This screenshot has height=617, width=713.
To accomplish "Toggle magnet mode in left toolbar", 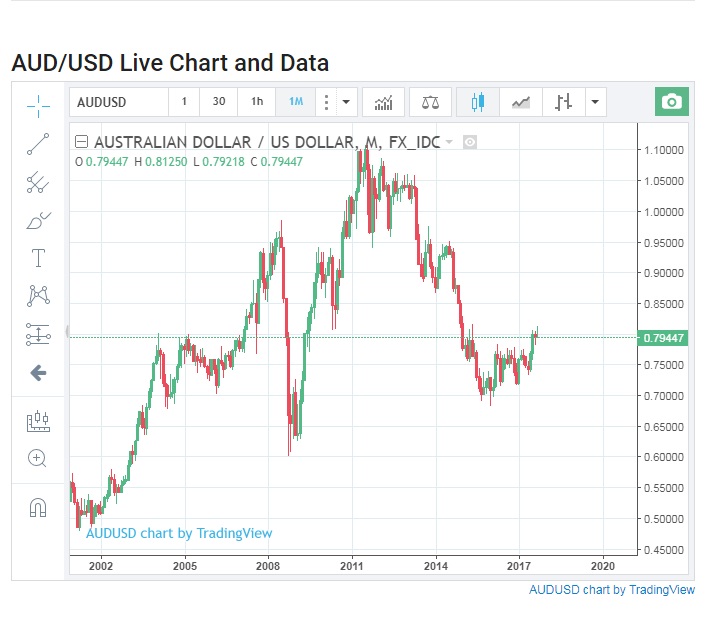I will coord(38,508).
